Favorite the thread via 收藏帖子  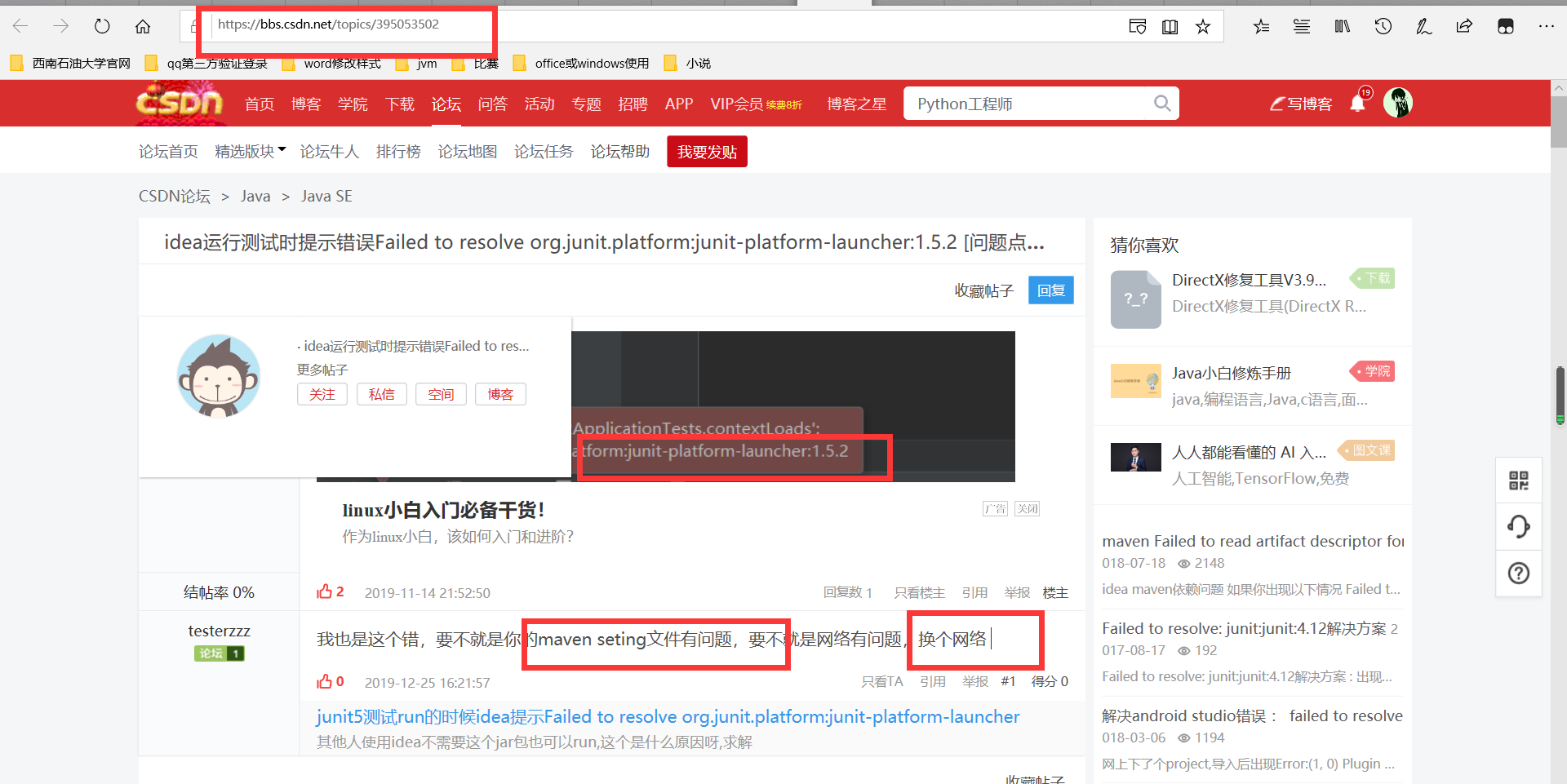click(x=983, y=290)
